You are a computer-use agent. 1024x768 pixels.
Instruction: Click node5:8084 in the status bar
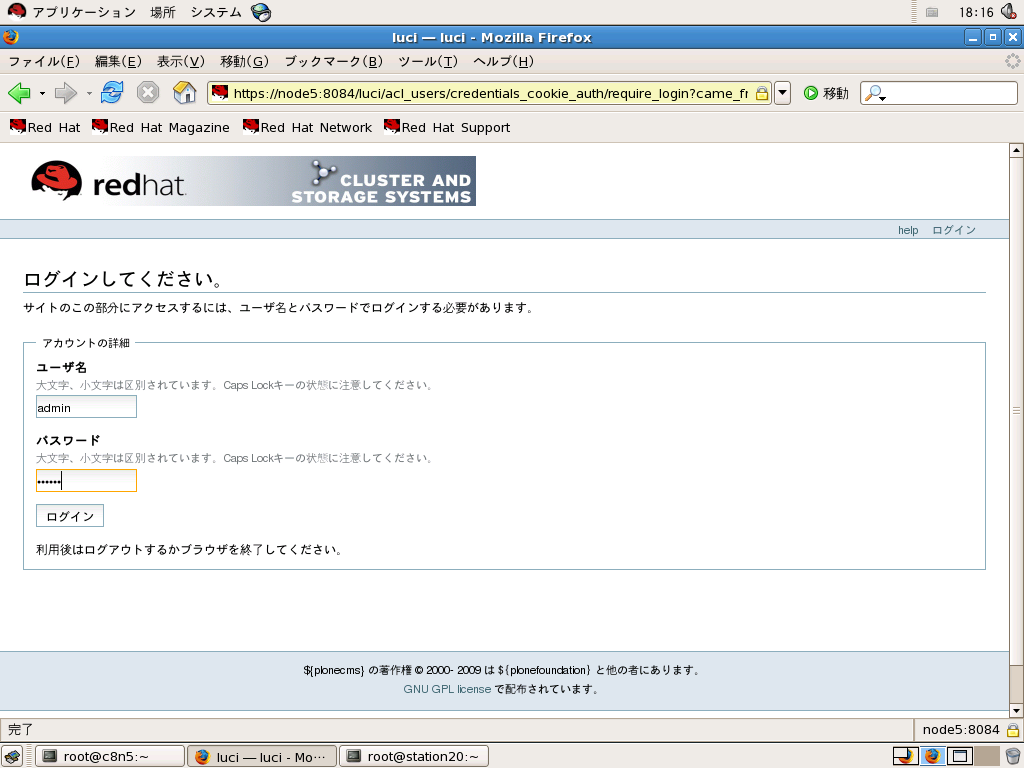click(x=961, y=729)
